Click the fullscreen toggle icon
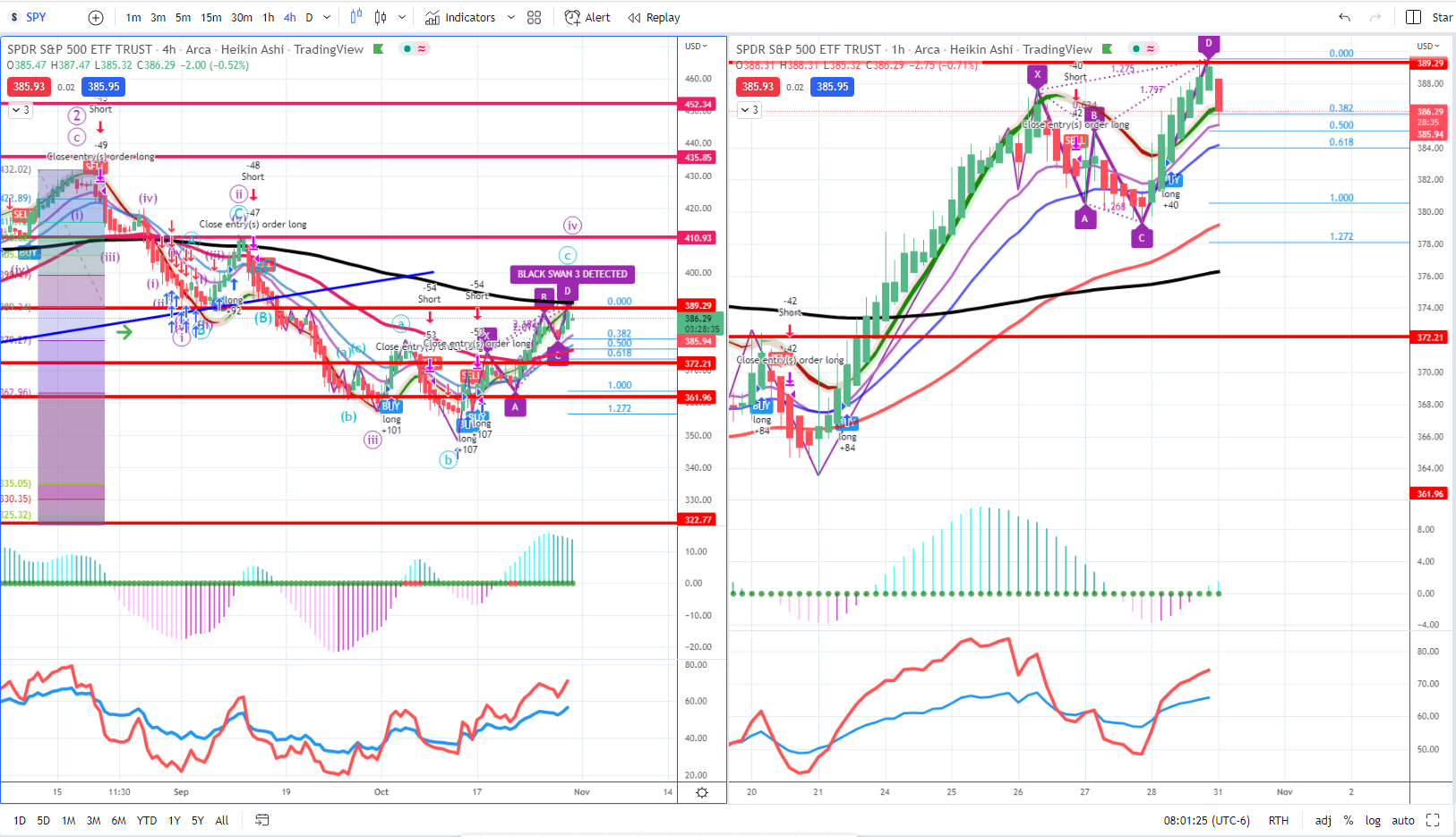The width and height of the screenshot is (1456, 837). [x=1433, y=820]
